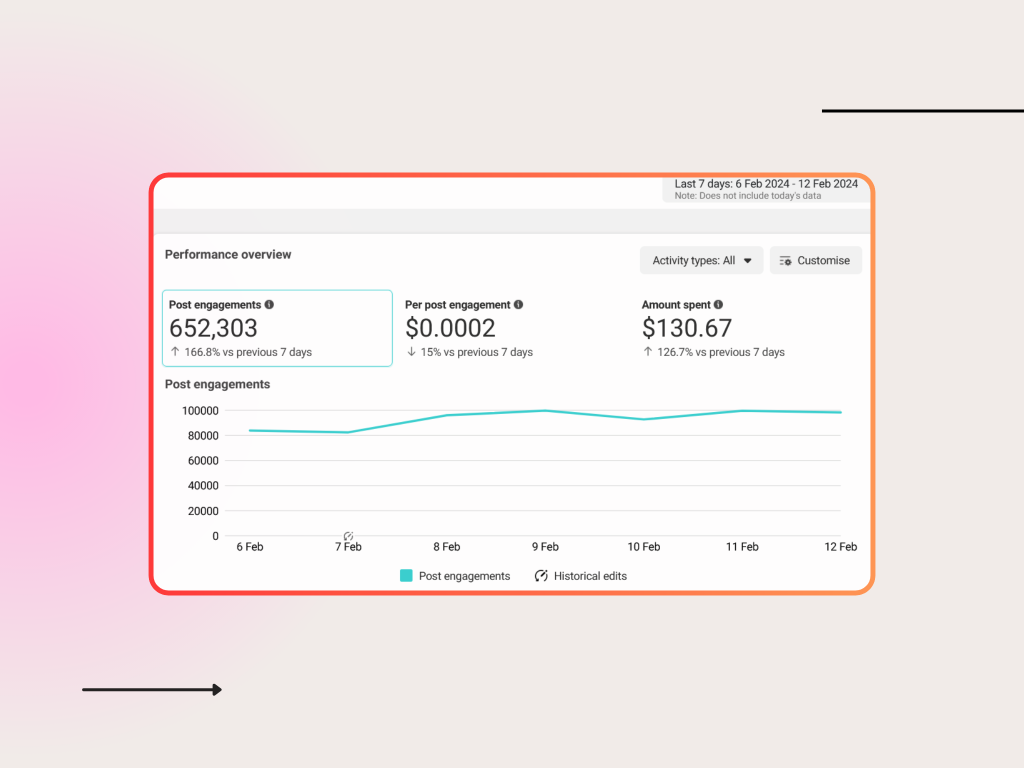Click the 9 Feb axis label
The height and width of the screenshot is (768, 1024).
(545, 547)
